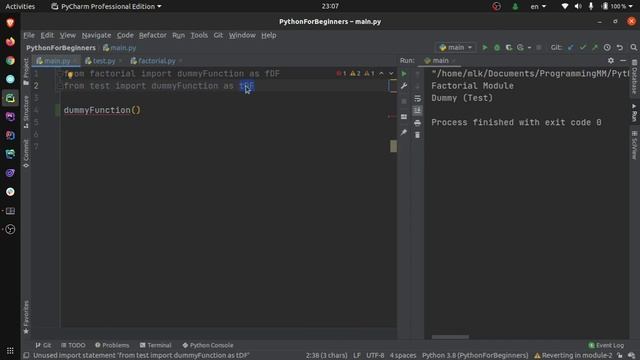Image resolution: width=640 pixels, height=360 pixels.
Task: Toggle the Structure tool window
Action: [26, 112]
